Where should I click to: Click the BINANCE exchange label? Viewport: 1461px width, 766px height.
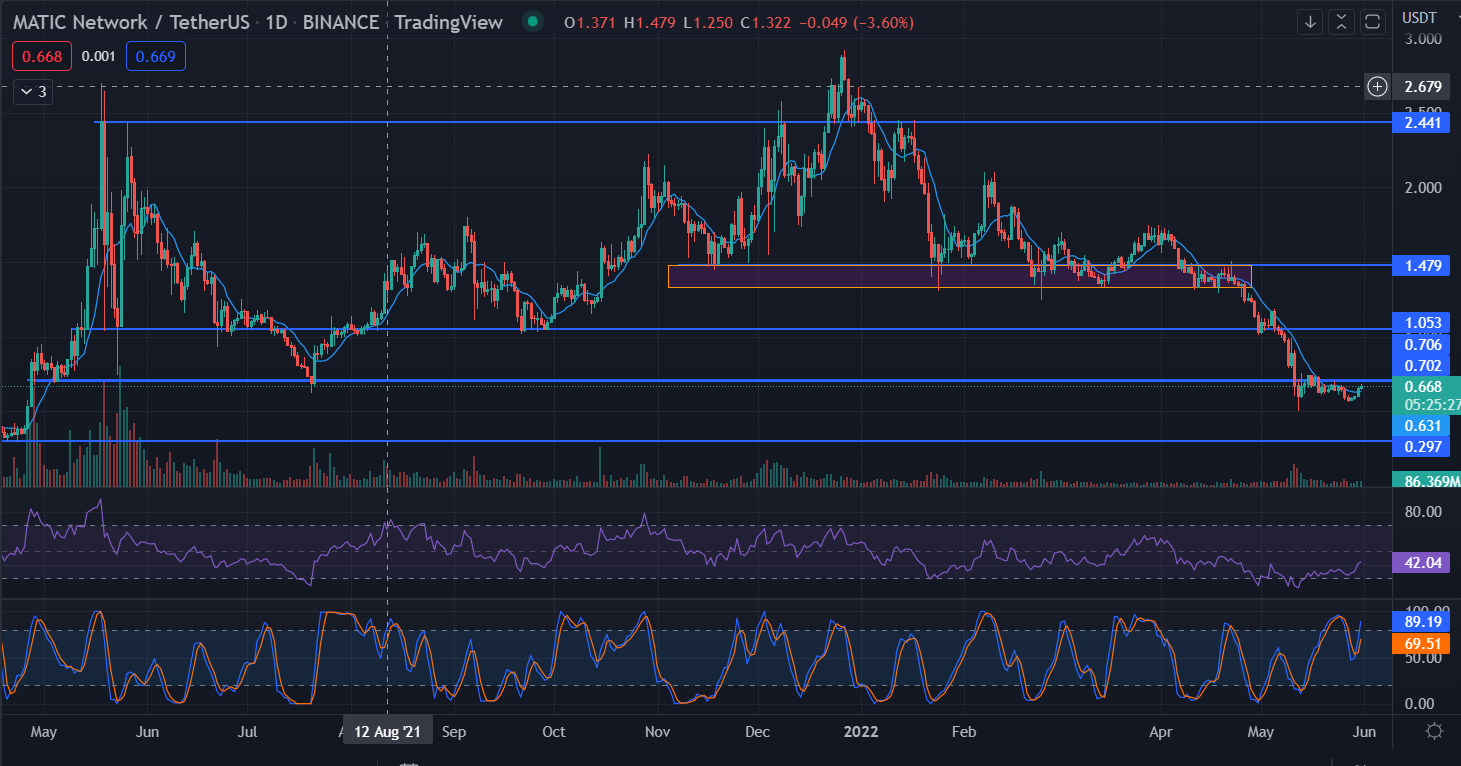pyautogui.click(x=339, y=22)
